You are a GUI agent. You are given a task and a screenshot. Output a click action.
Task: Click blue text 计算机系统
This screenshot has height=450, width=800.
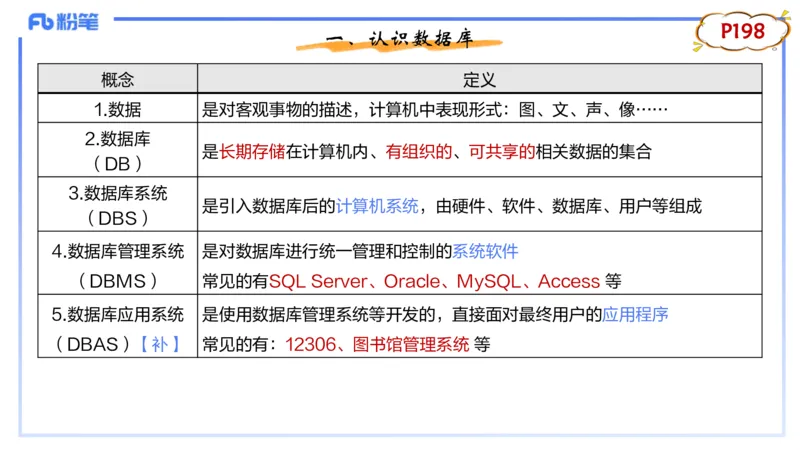click(x=377, y=206)
